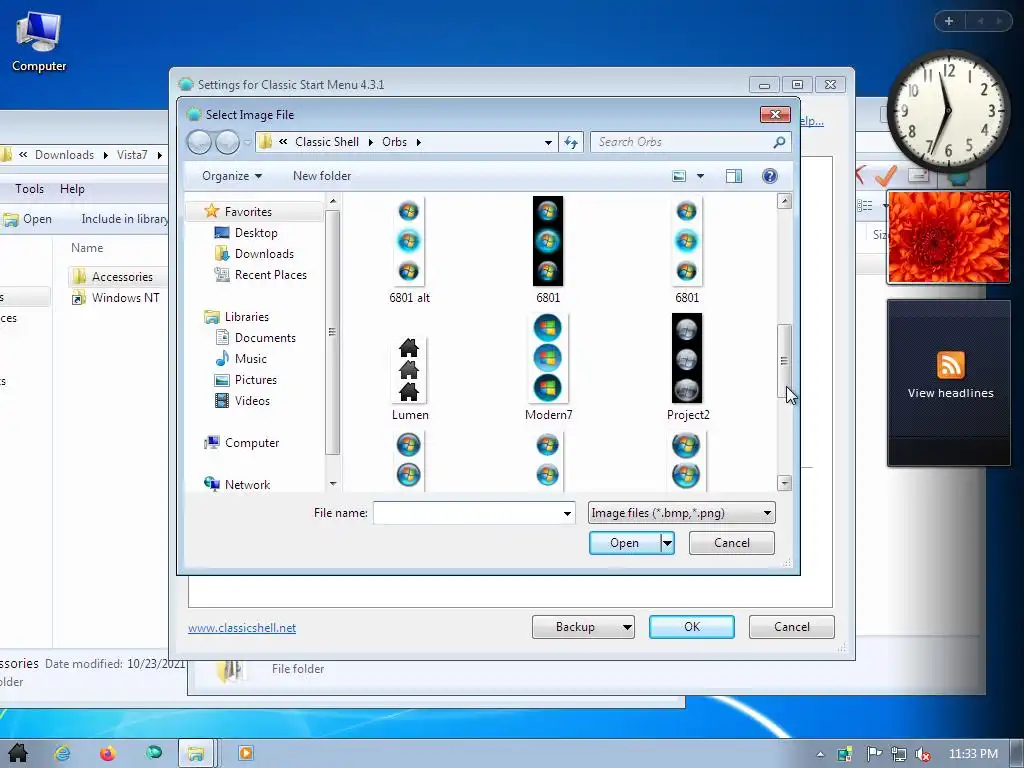Open the Tools menu in Explorer window
Screen dimensions: 1024x768
coord(29,189)
